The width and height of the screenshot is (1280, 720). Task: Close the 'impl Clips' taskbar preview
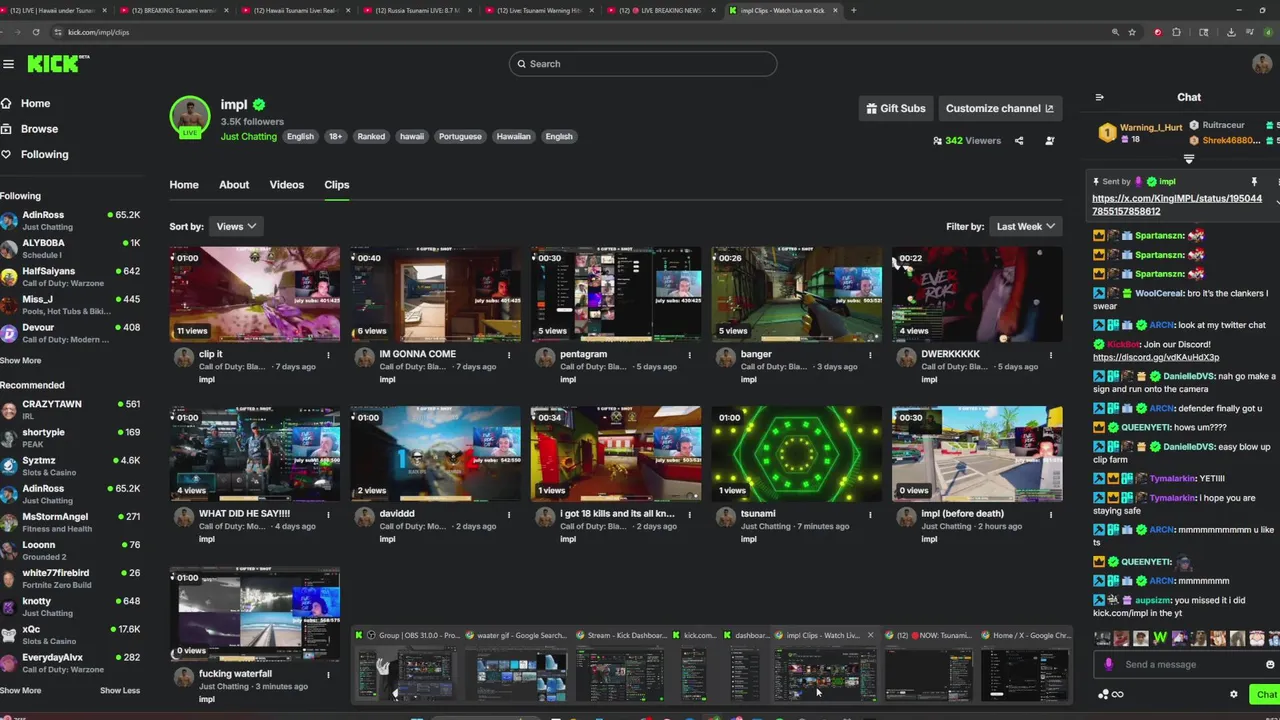point(870,635)
